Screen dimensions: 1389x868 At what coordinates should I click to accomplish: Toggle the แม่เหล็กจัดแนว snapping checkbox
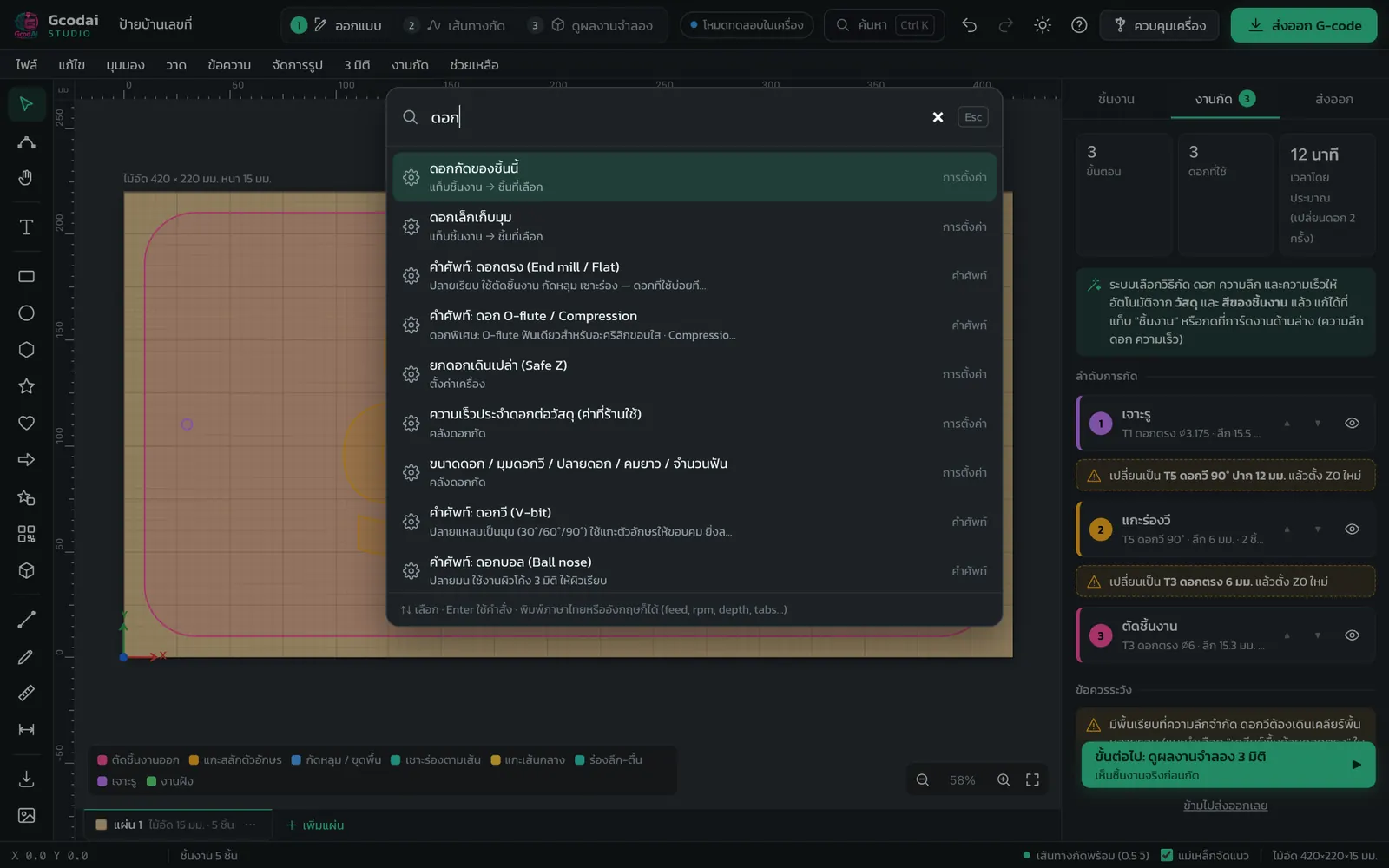pos(1167,855)
